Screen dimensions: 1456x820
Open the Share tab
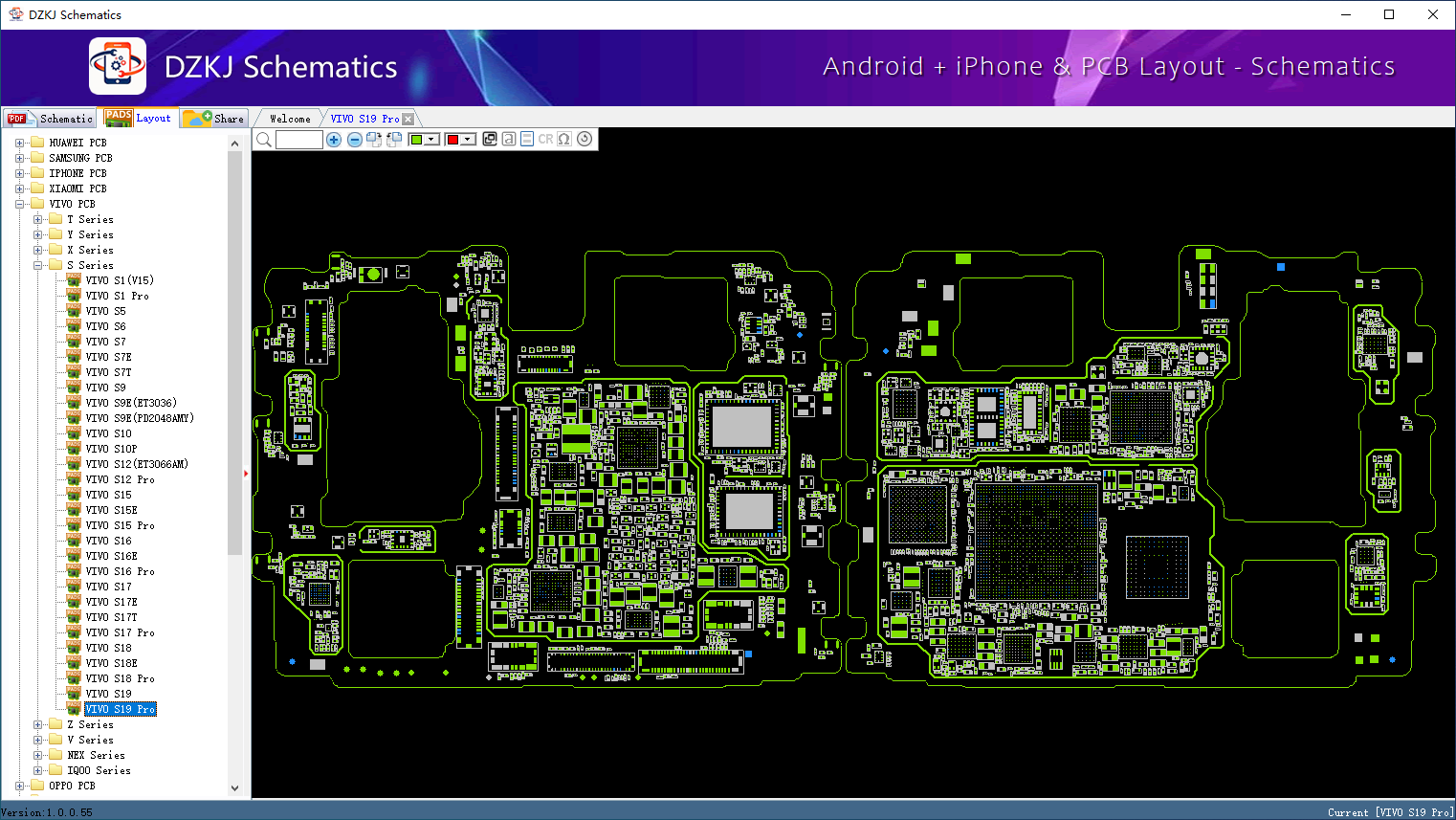tap(214, 119)
